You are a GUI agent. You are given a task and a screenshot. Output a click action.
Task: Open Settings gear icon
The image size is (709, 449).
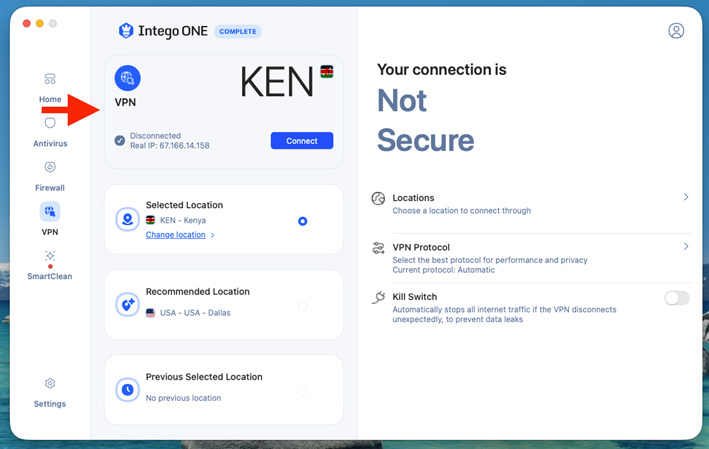50,383
